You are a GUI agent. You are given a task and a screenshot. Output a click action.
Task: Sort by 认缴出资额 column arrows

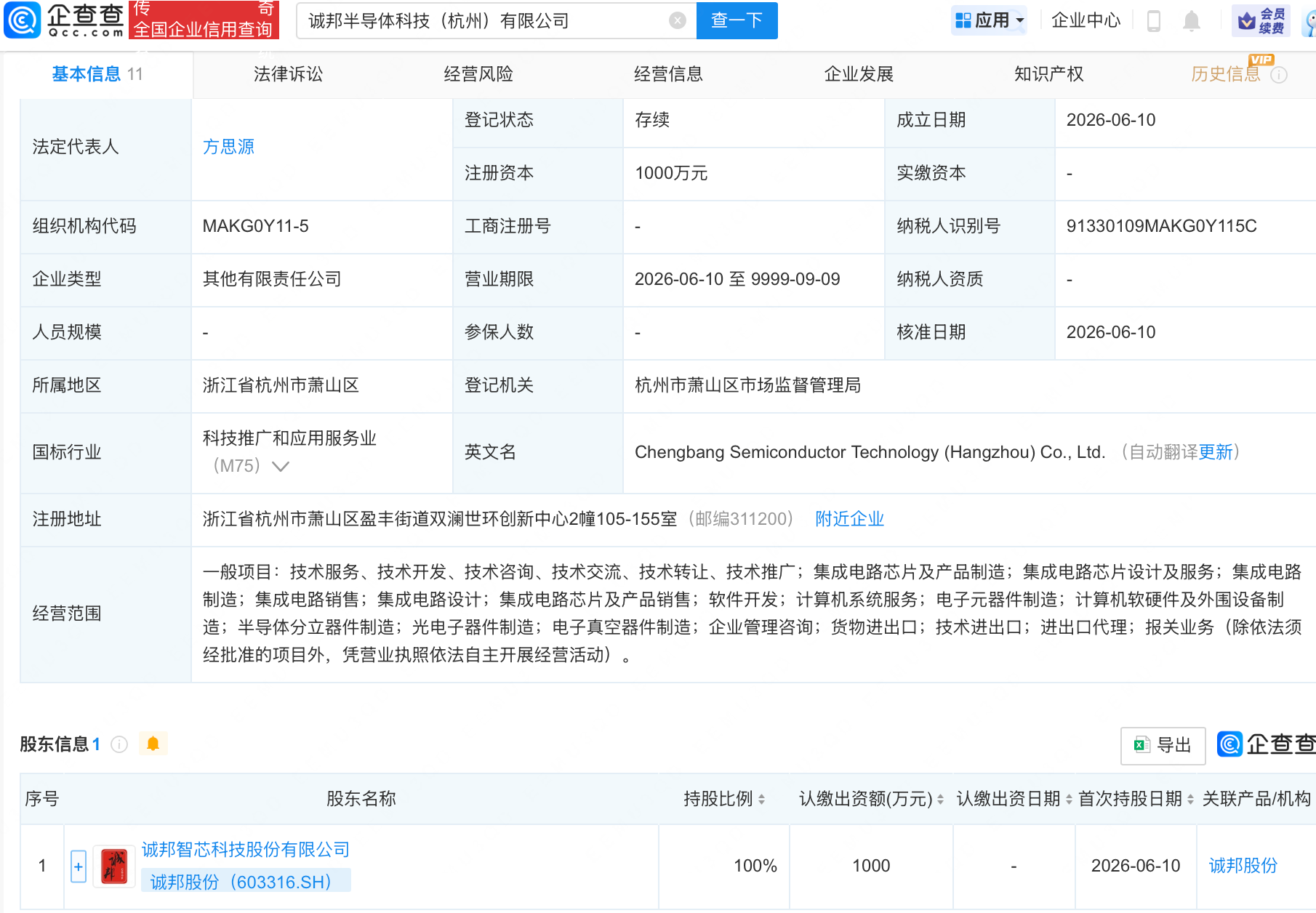940,800
